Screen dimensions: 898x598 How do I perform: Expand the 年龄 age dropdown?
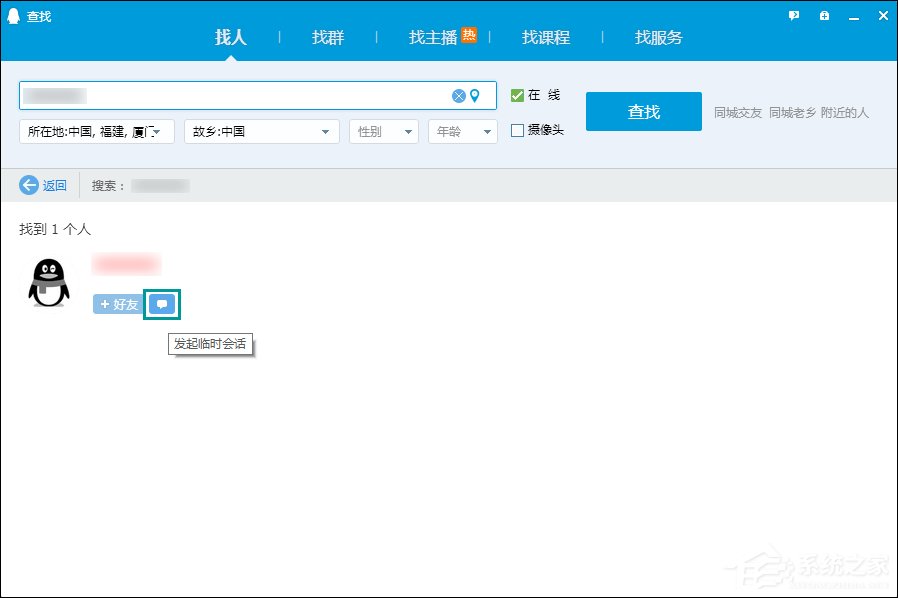pos(462,130)
